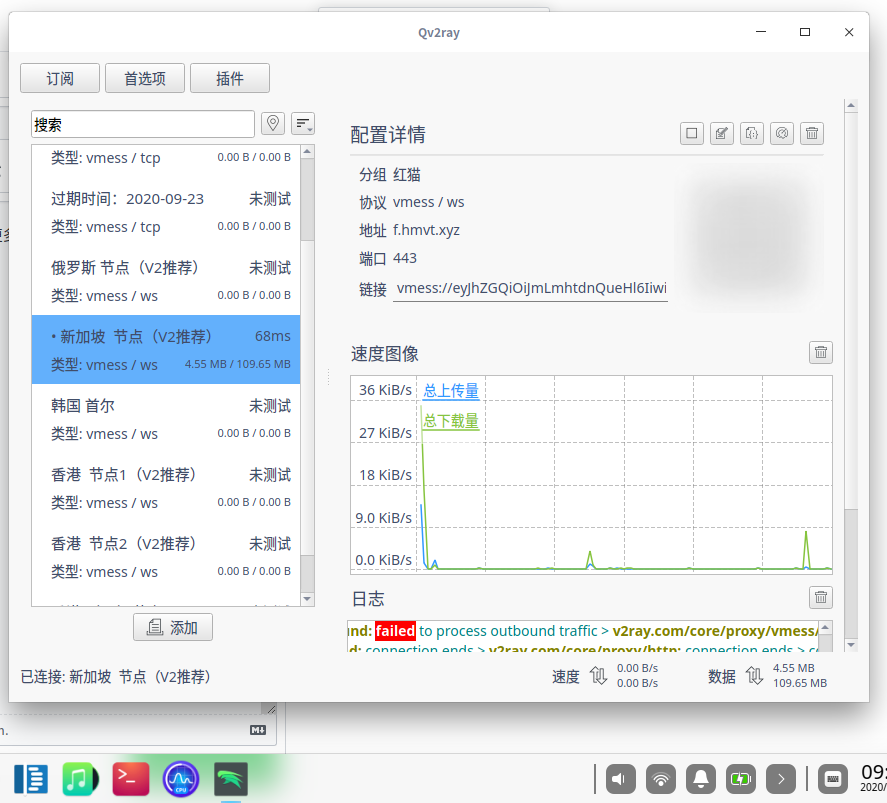Test latency of current connection
This screenshot has width=887, height=803.
click(781, 133)
